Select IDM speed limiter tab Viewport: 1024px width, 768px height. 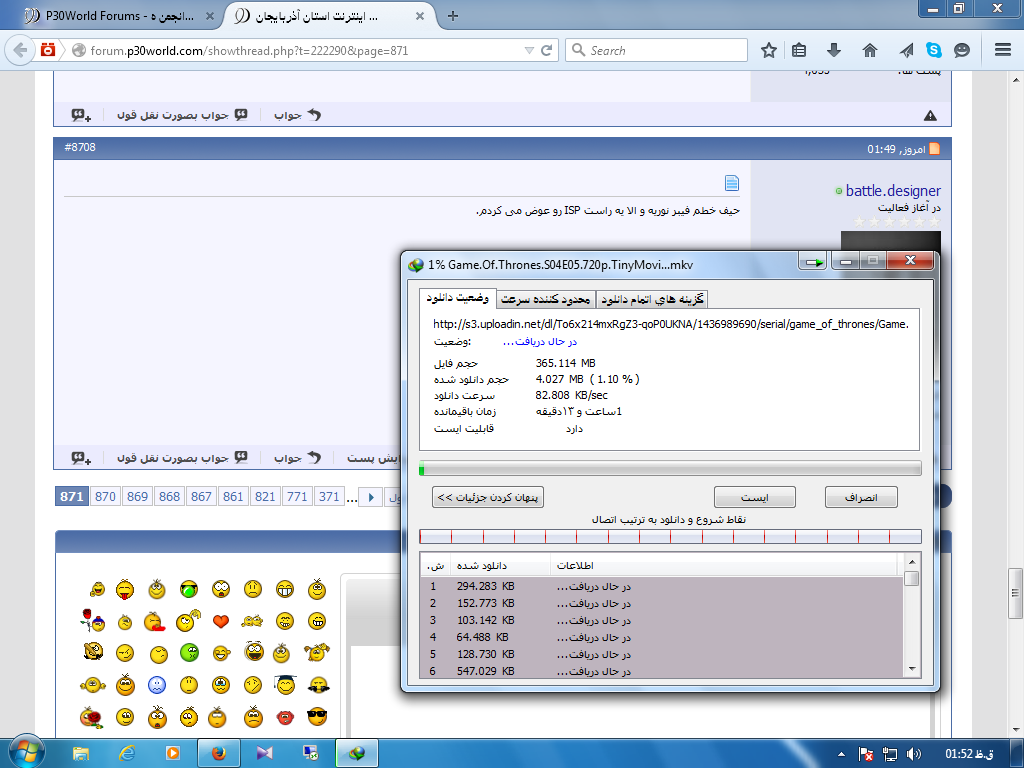pos(546,299)
